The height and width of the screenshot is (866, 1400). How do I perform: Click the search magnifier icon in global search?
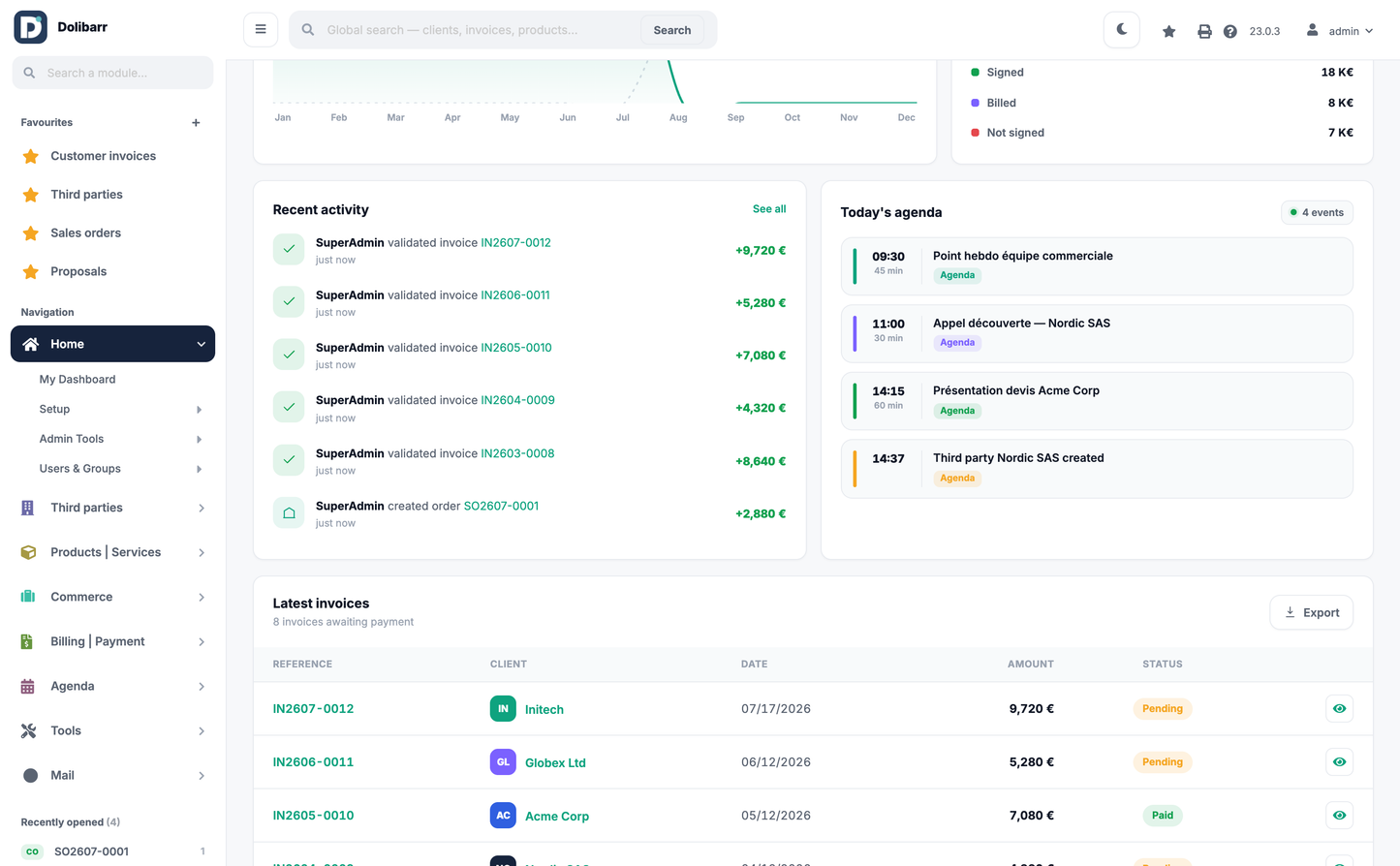pos(308,30)
